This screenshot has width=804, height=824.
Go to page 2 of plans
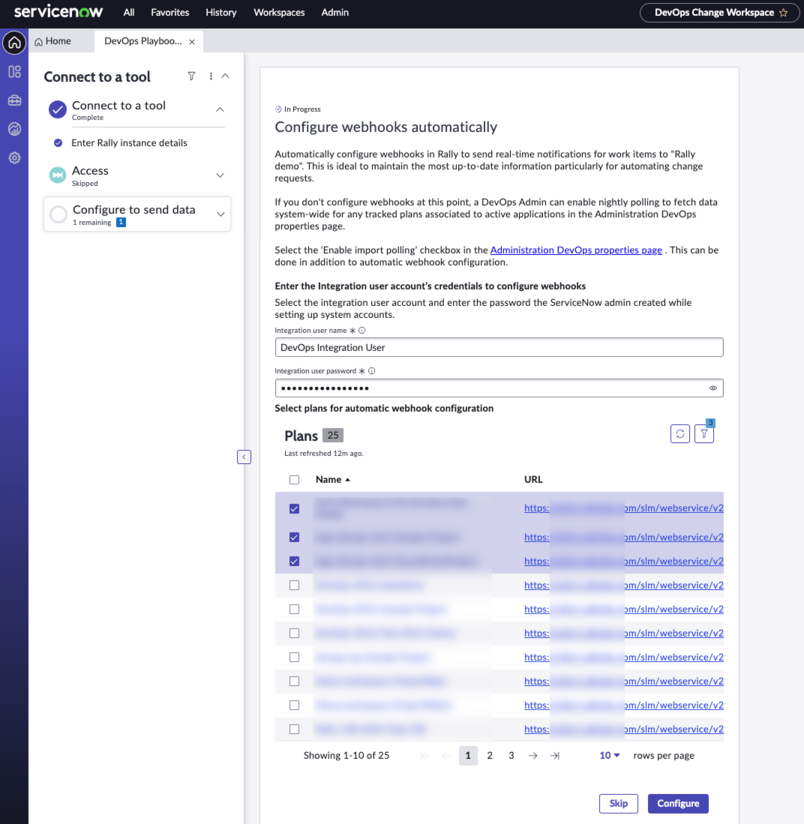click(x=490, y=755)
